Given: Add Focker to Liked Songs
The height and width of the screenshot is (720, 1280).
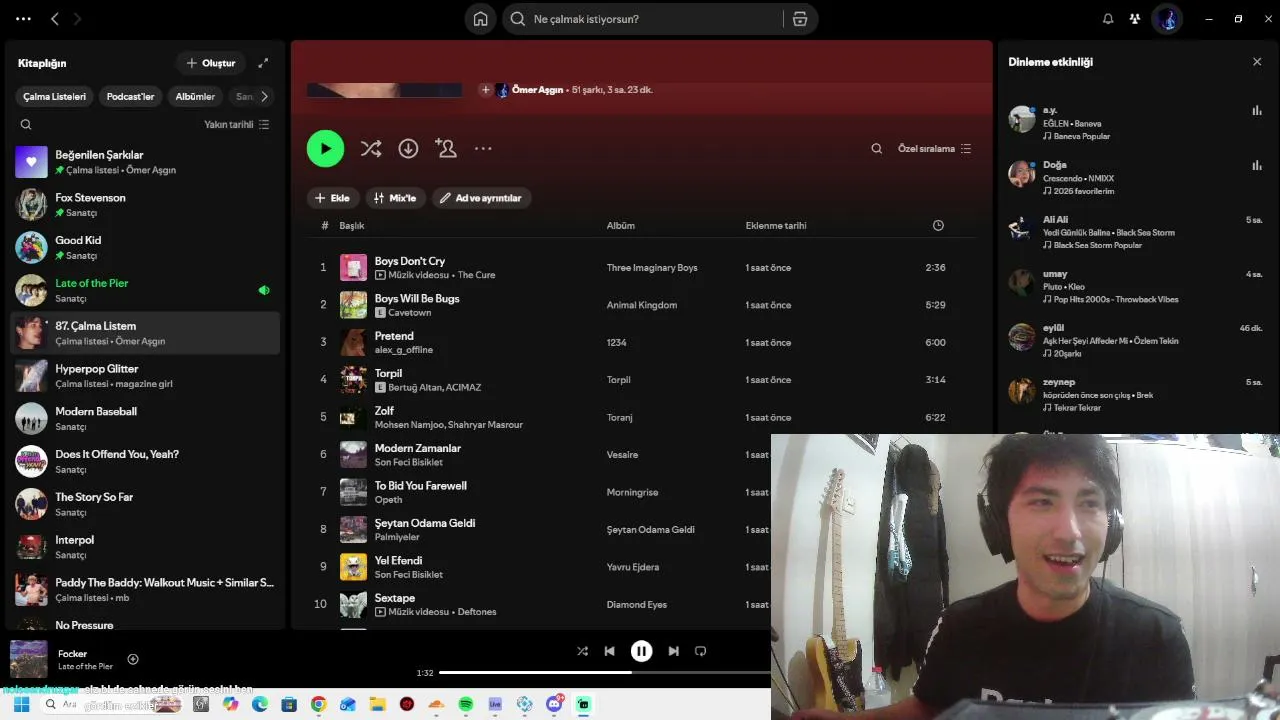Looking at the screenshot, I should (x=133, y=659).
